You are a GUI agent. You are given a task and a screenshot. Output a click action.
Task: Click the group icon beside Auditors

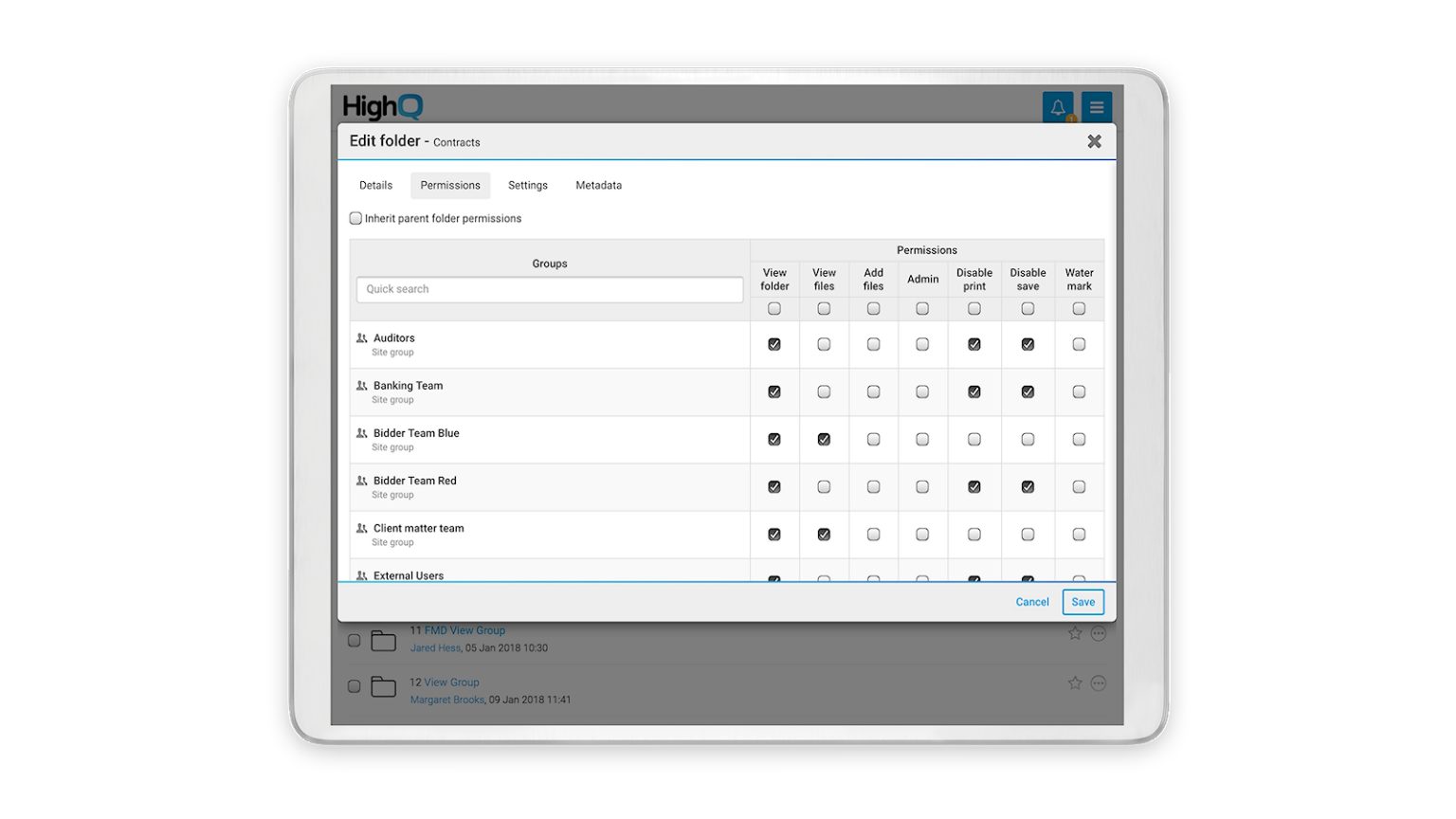(x=360, y=338)
